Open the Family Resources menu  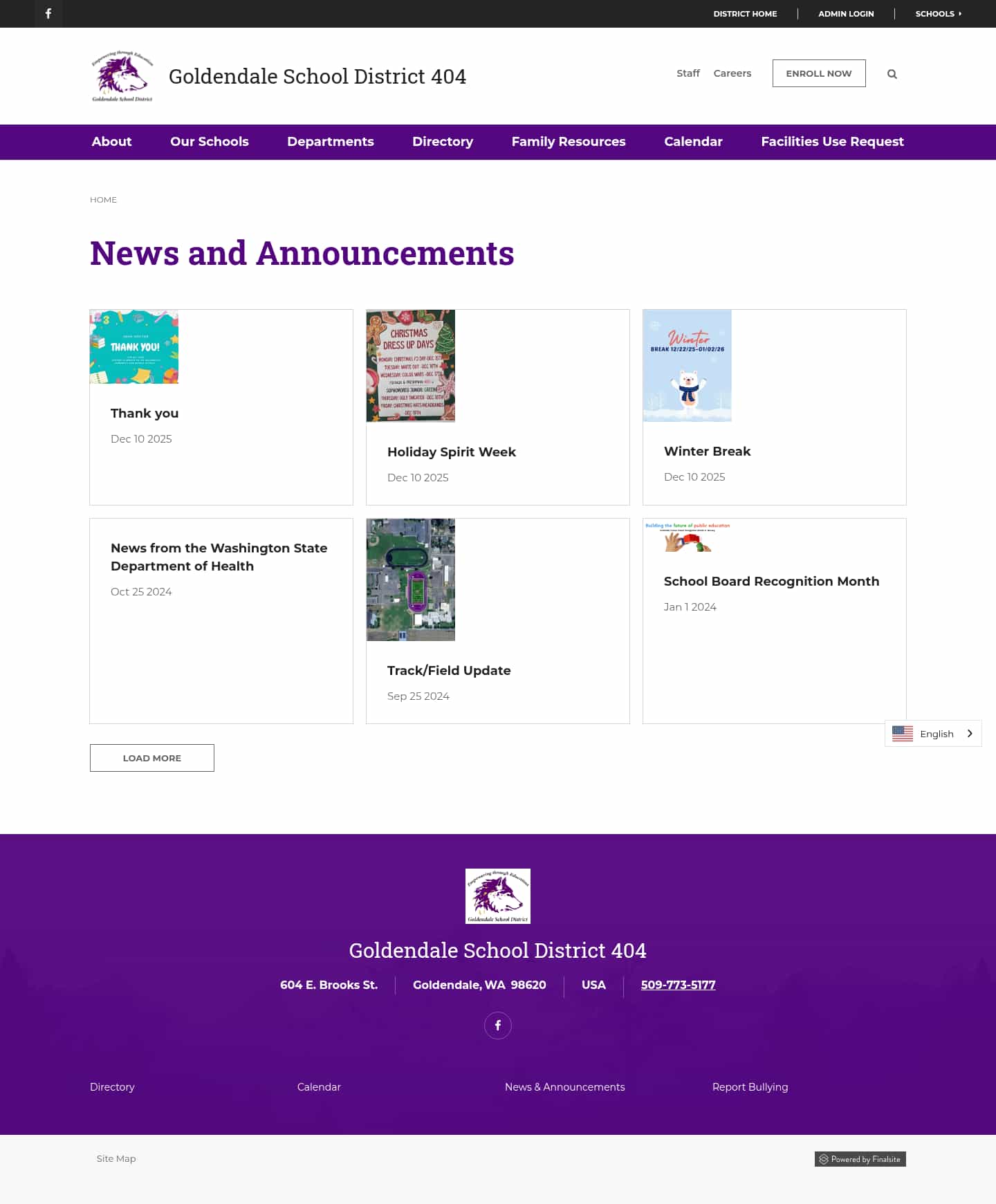click(569, 142)
